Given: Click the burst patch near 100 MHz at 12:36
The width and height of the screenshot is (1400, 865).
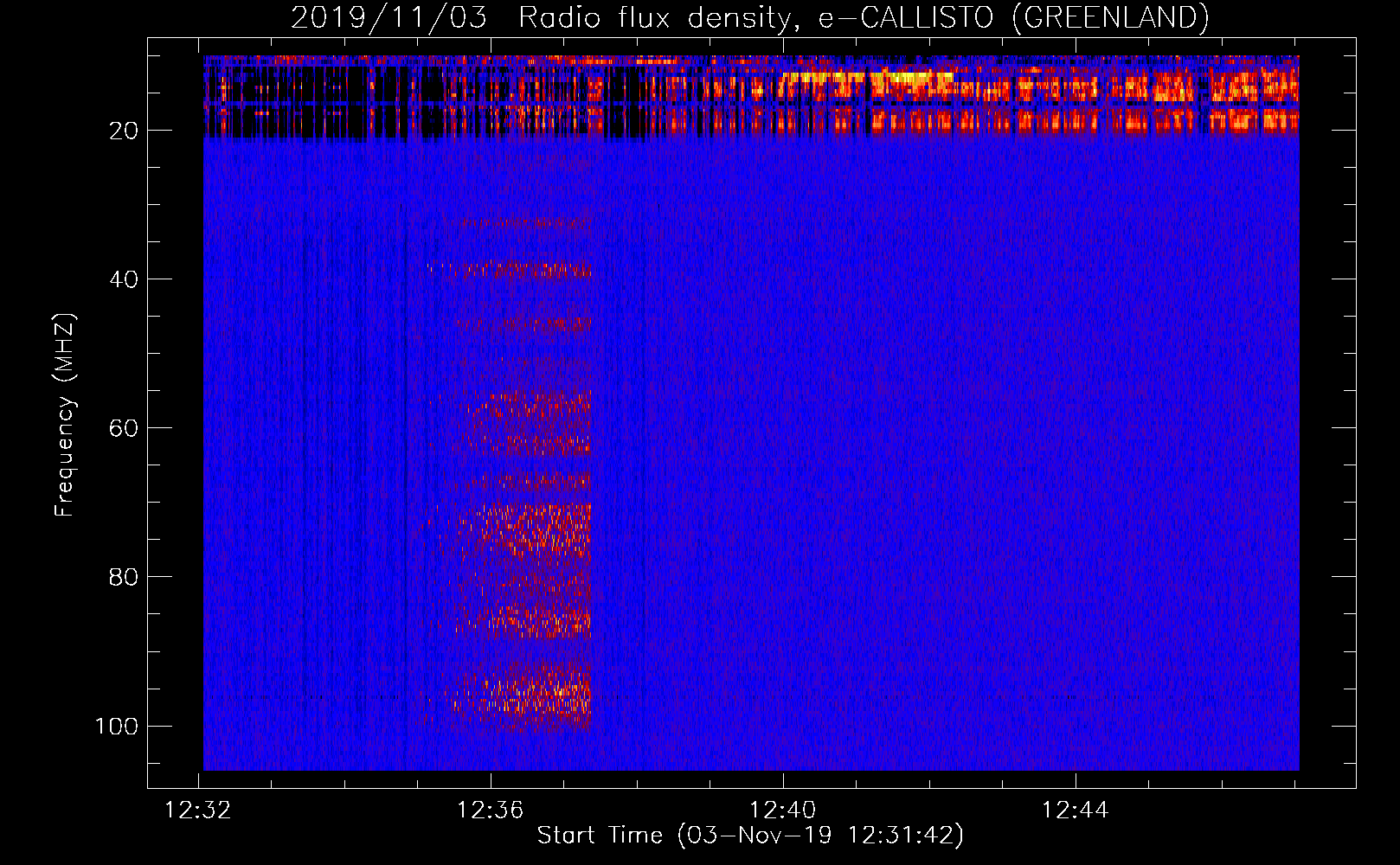Looking at the screenshot, I should [519, 696].
